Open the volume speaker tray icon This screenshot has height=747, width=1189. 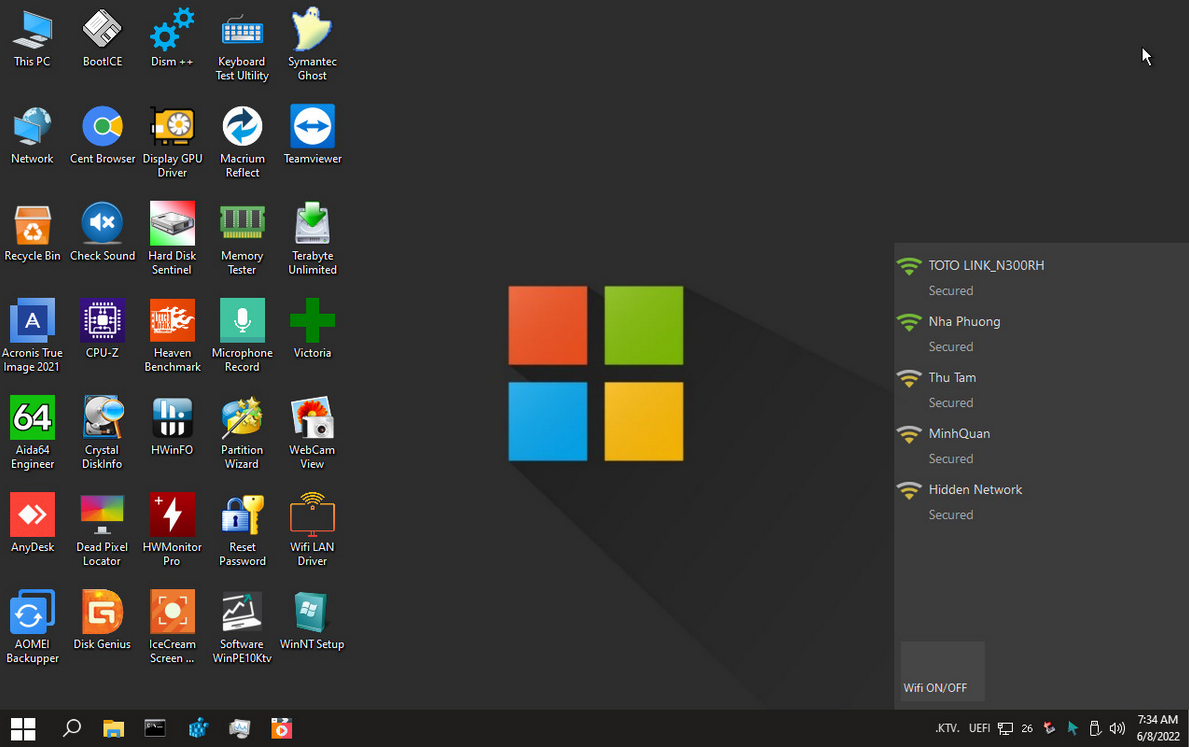pyautogui.click(x=1117, y=728)
